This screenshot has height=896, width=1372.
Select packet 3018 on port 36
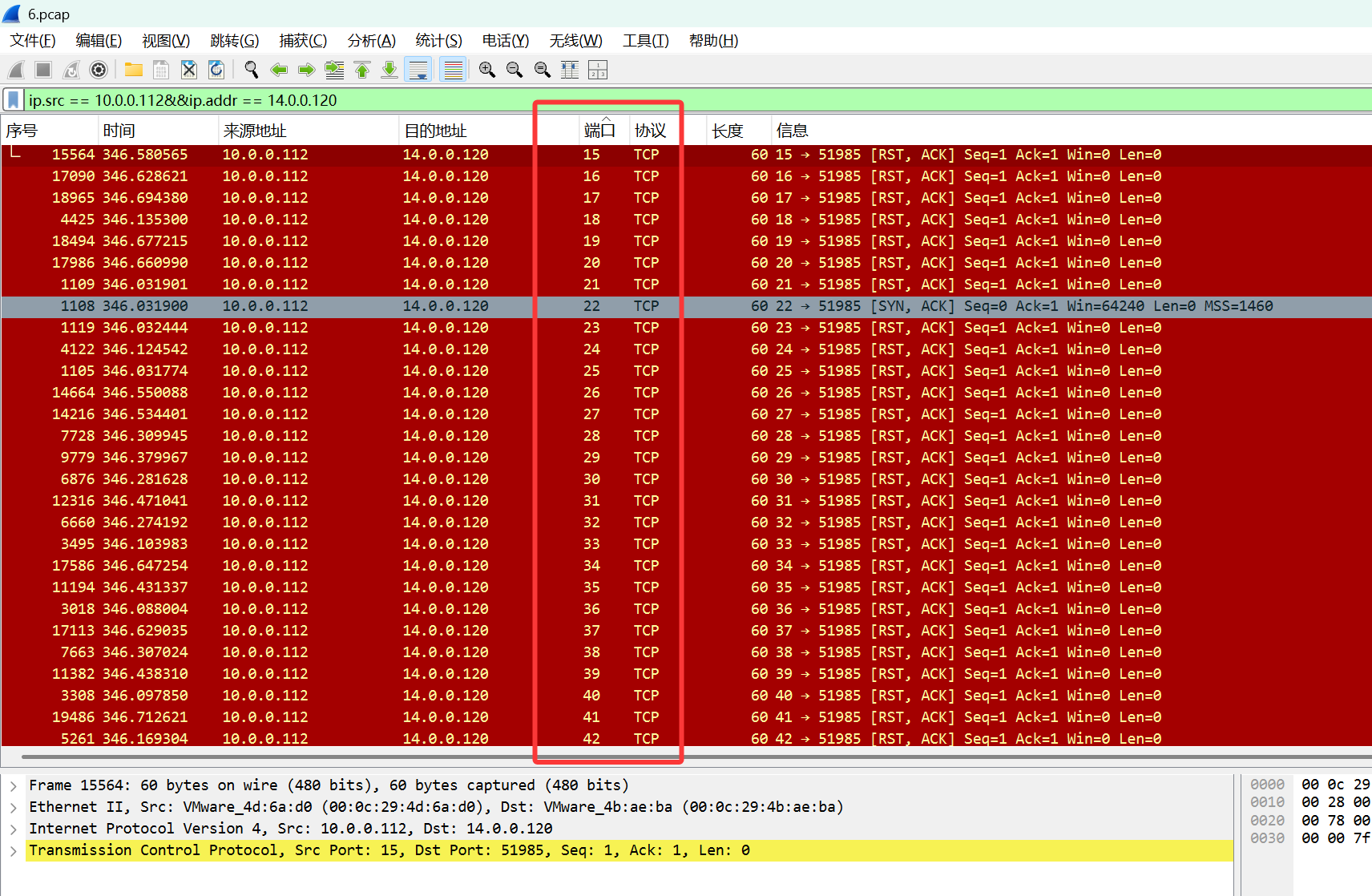click(686, 609)
